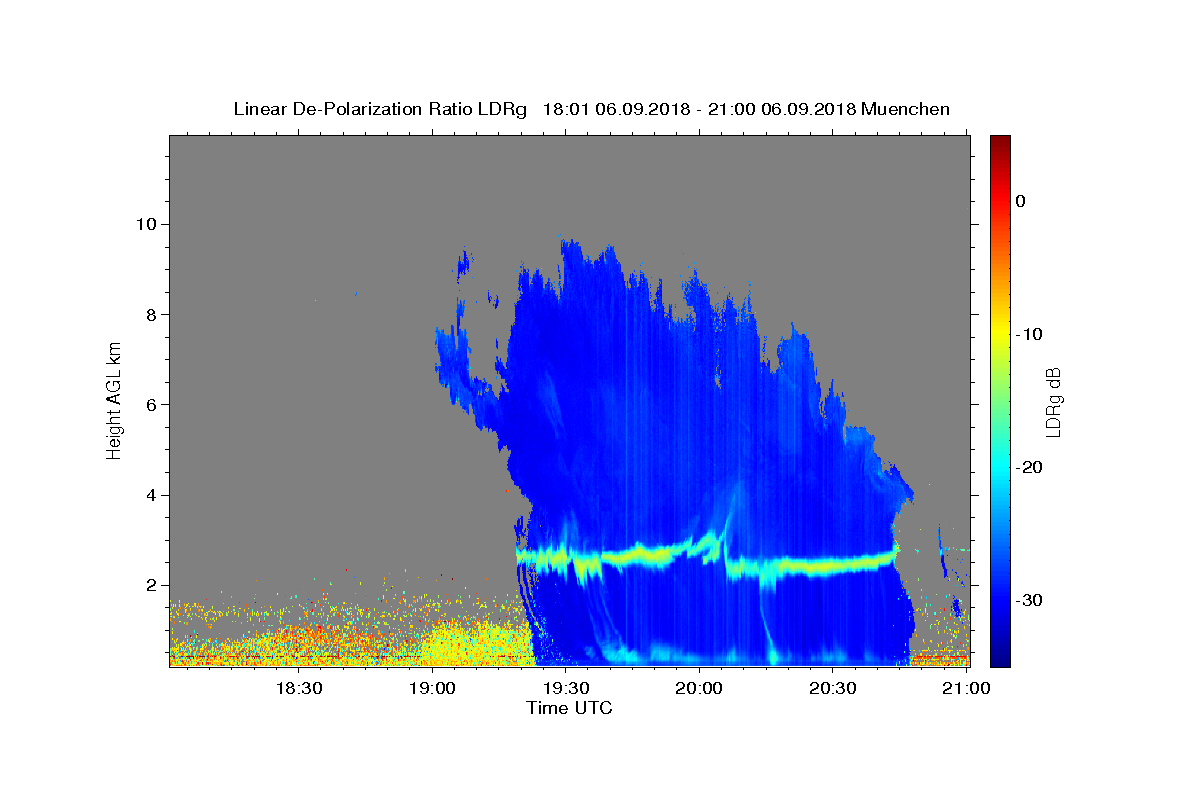The height and width of the screenshot is (800, 1200).
Task: Click the height tick label 2
Action: [152, 586]
